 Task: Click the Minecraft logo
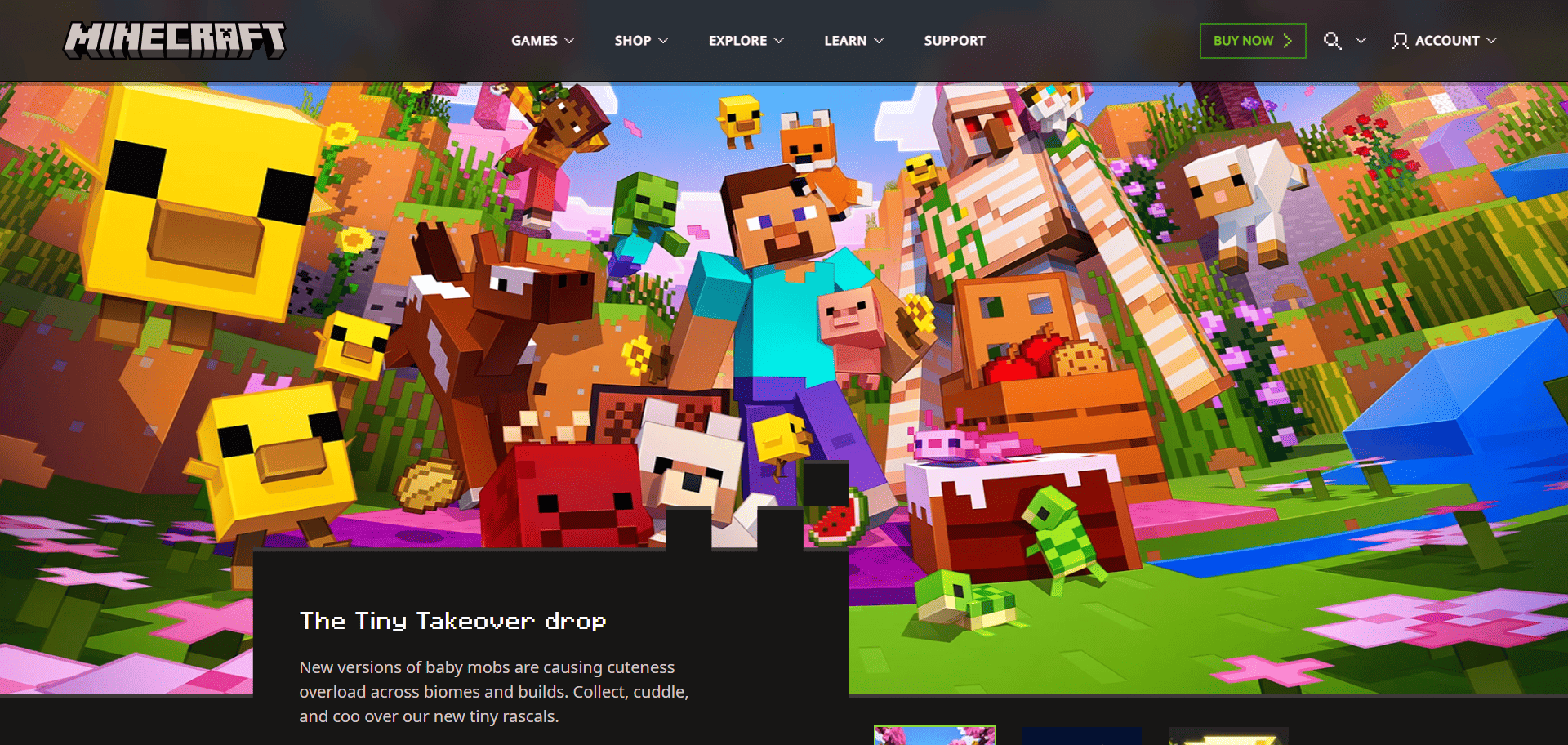tap(175, 40)
